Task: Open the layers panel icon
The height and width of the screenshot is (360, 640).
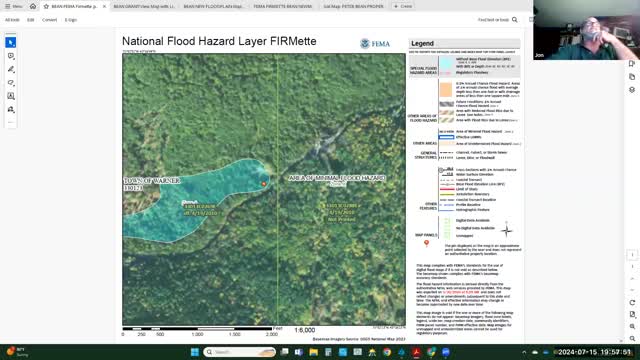Action: point(632,90)
